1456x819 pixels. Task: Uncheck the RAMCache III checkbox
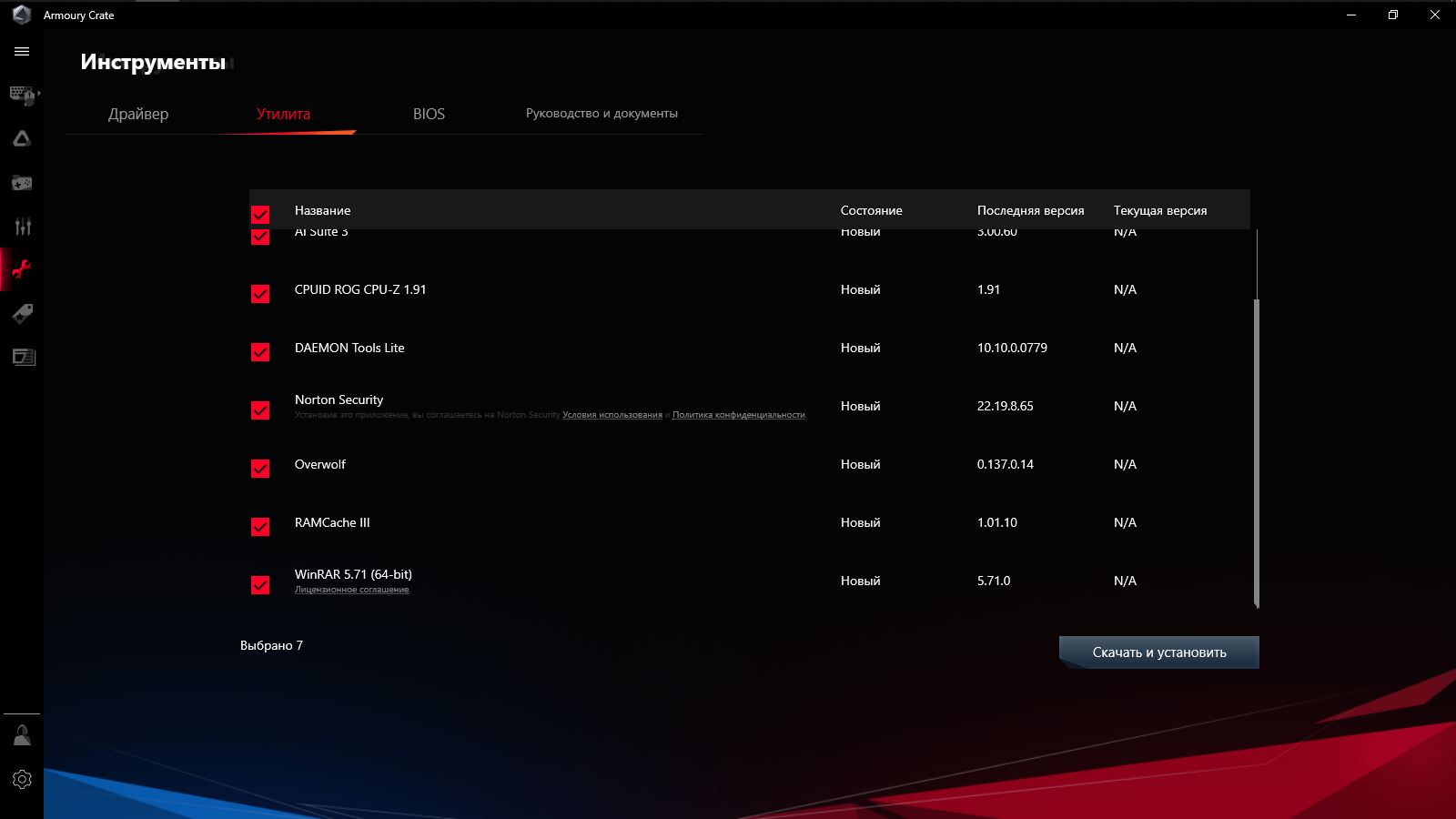[260, 527]
